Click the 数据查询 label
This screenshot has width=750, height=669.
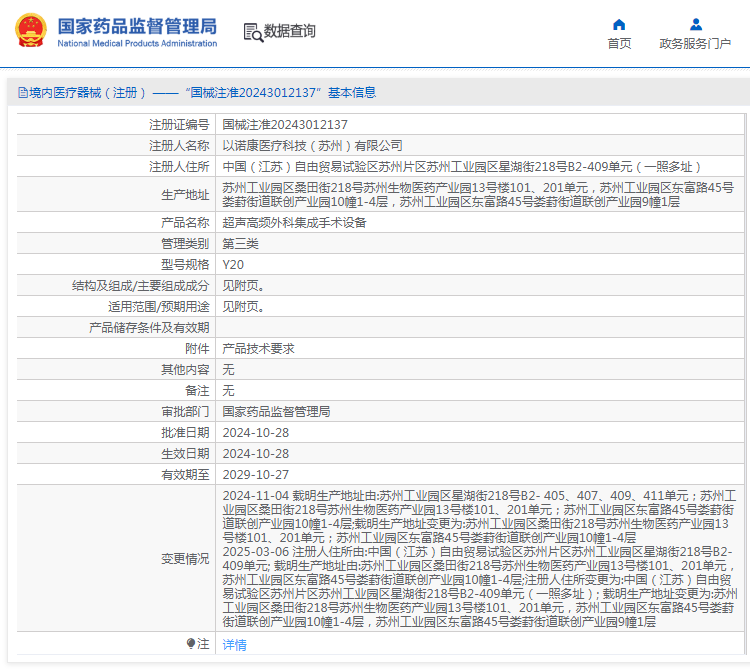click(289, 31)
